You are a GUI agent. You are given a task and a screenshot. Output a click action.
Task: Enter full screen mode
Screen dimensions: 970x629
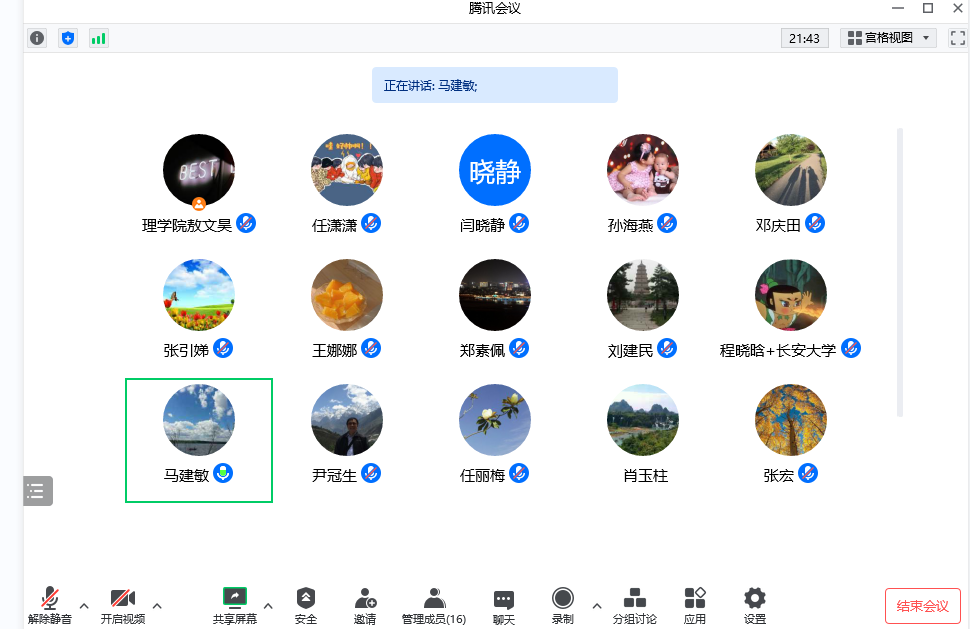957,38
